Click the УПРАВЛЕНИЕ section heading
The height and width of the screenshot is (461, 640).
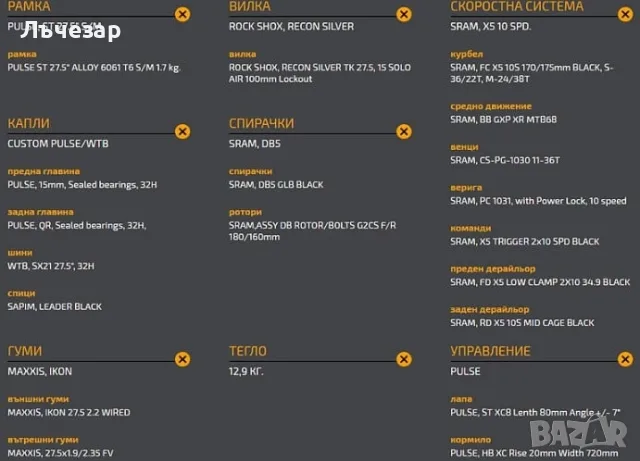(x=490, y=351)
